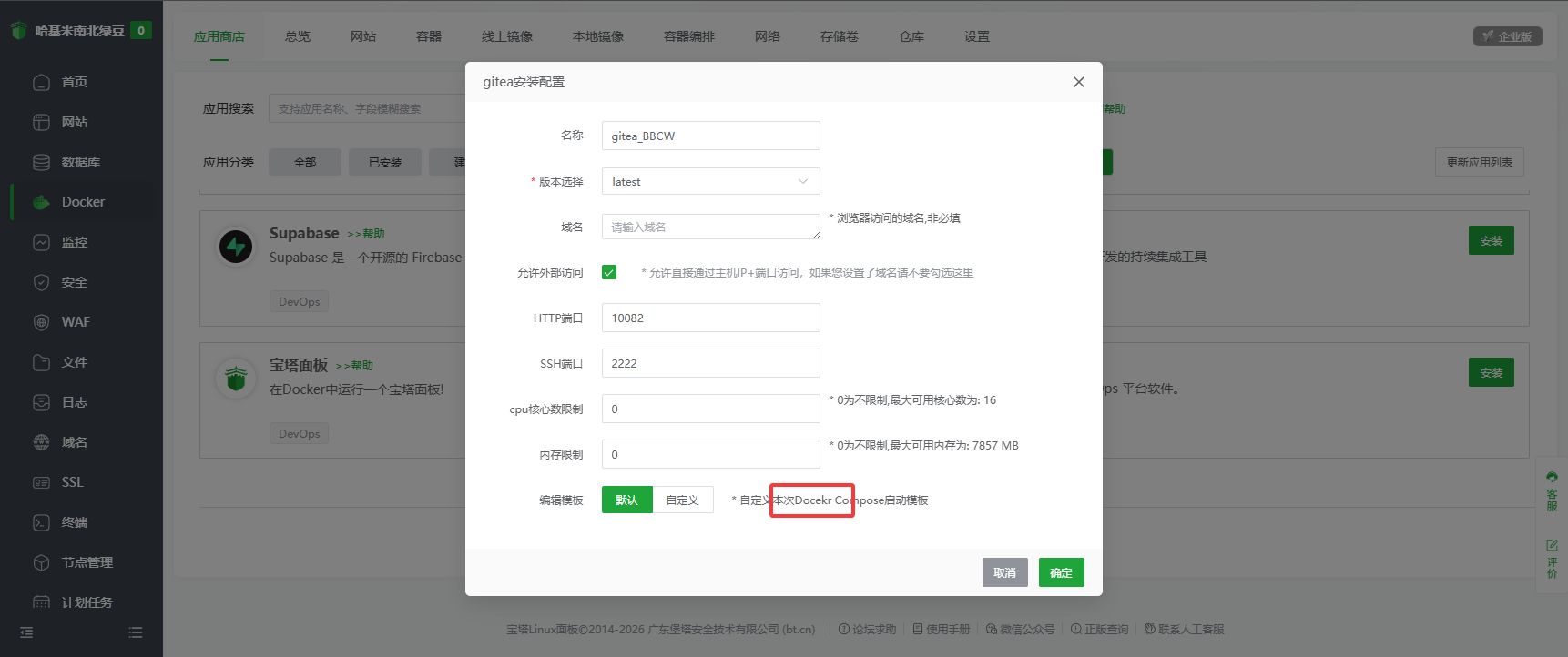Open the SSL certificate icon
The width and height of the screenshot is (1568, 657).
point(41,482)
